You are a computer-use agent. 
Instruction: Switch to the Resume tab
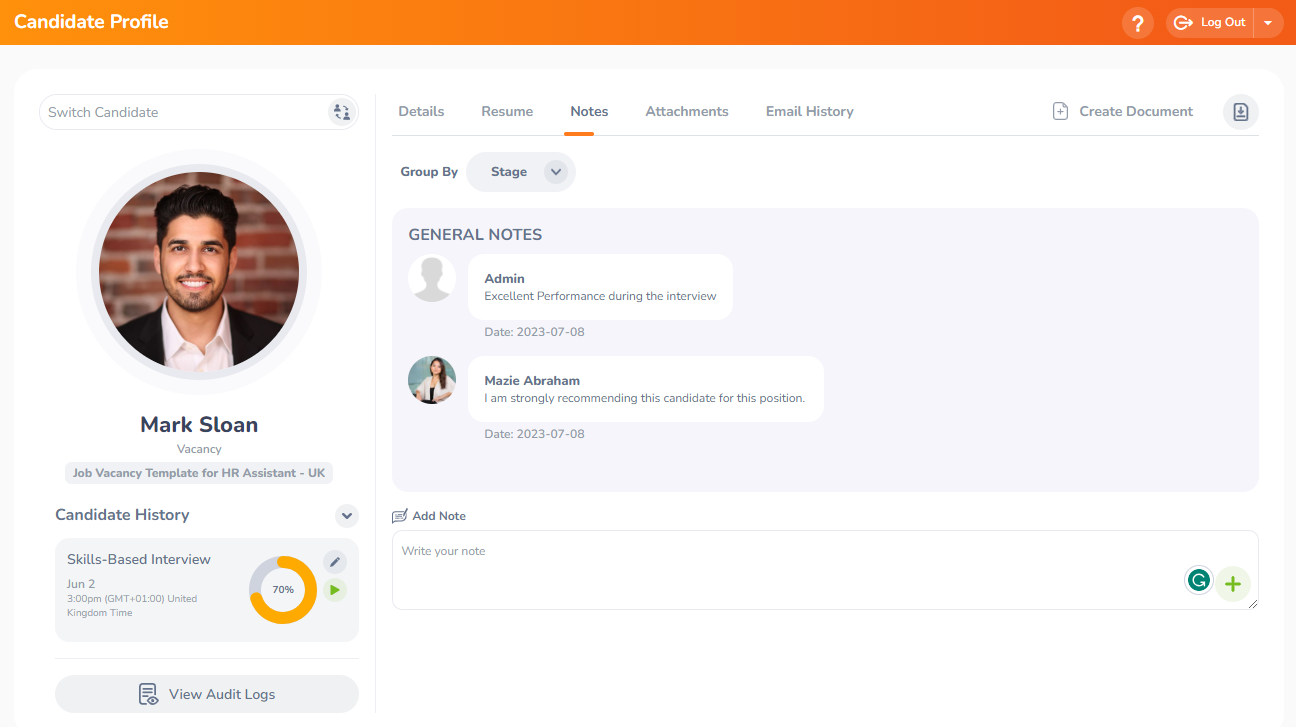point(507,111)
